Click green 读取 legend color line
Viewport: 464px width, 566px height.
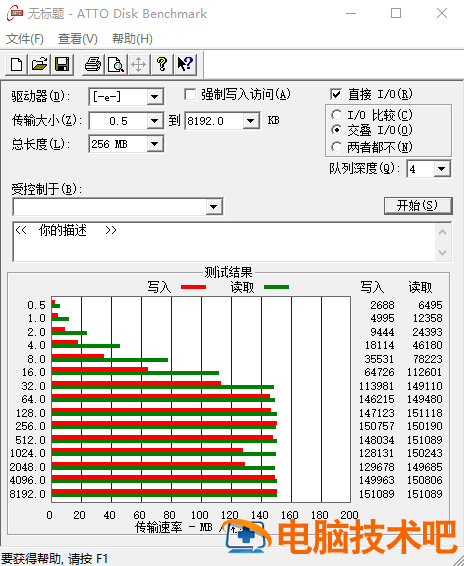(276, 287)
